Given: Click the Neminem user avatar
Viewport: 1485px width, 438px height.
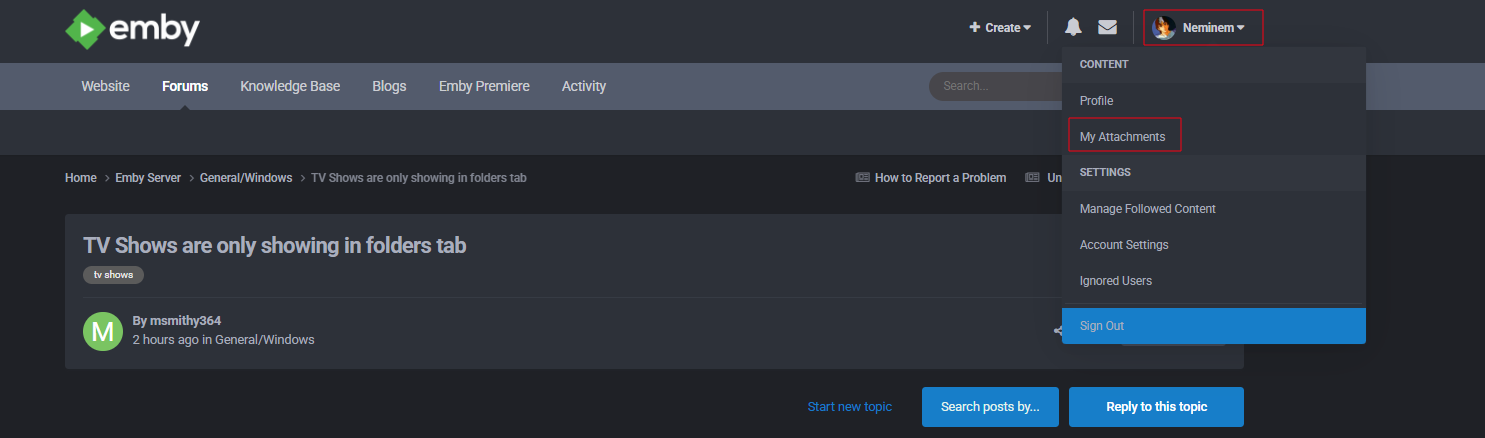Looking at the screenshot, I should 1163,28.
